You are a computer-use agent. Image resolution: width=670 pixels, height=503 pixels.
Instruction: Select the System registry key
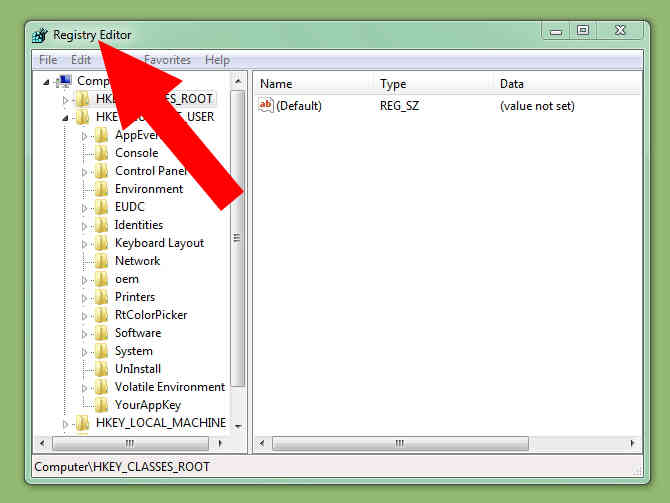133,351
